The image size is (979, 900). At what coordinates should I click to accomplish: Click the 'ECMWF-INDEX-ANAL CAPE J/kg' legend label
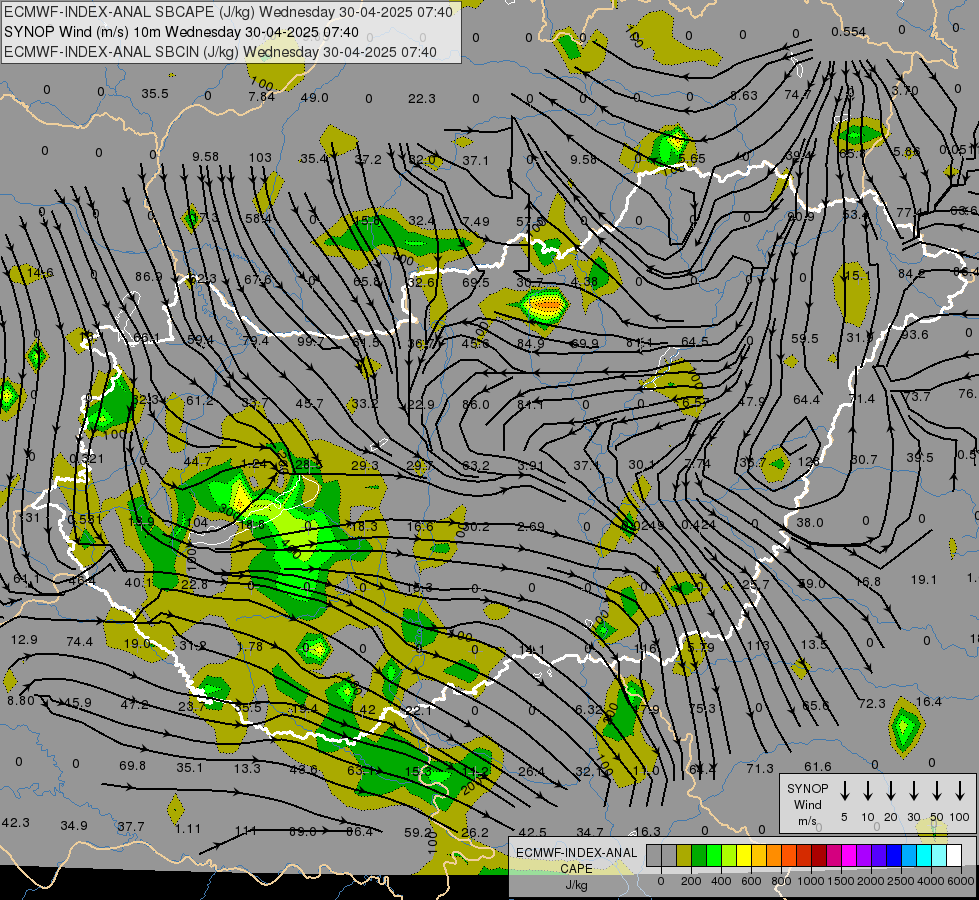576,868
